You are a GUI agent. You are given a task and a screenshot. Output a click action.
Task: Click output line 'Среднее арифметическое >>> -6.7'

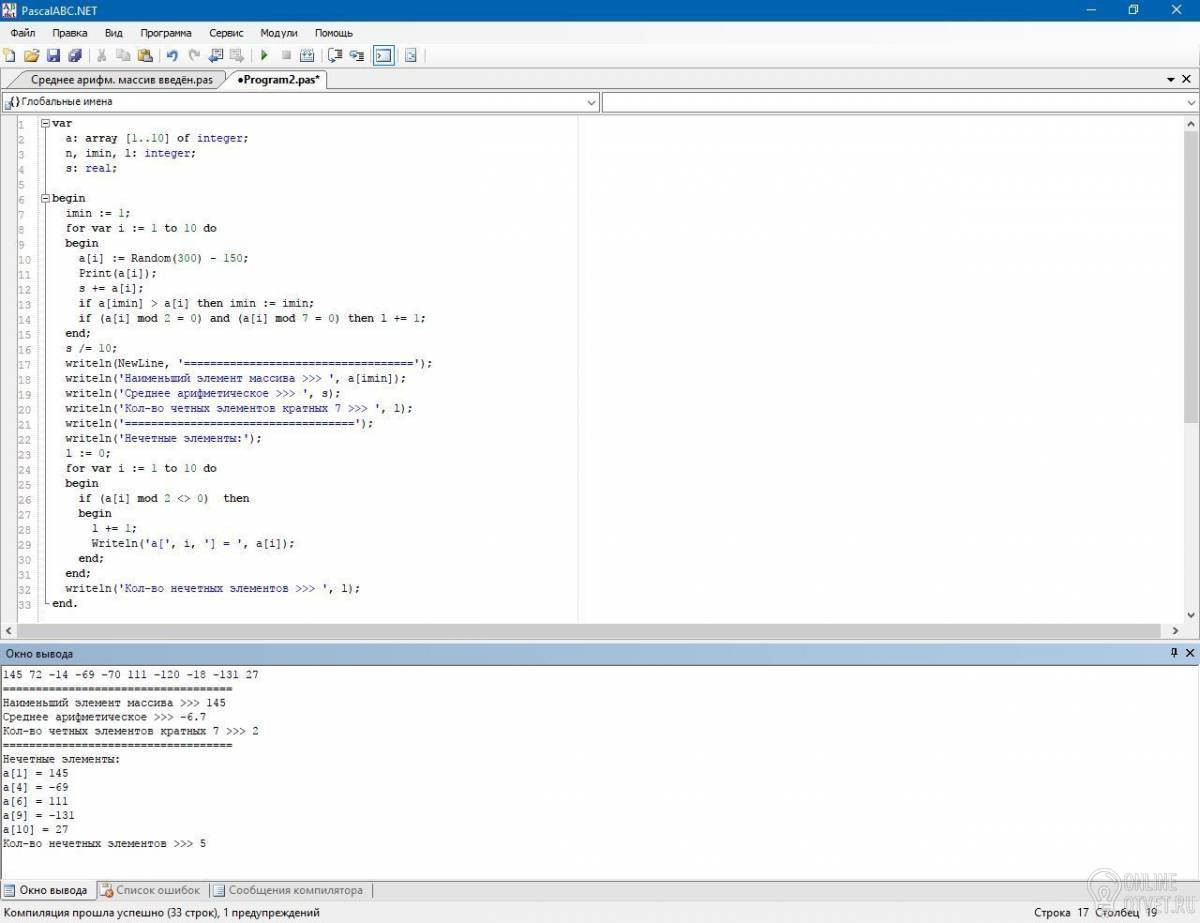pyautogui.click(x=104, y=717)
